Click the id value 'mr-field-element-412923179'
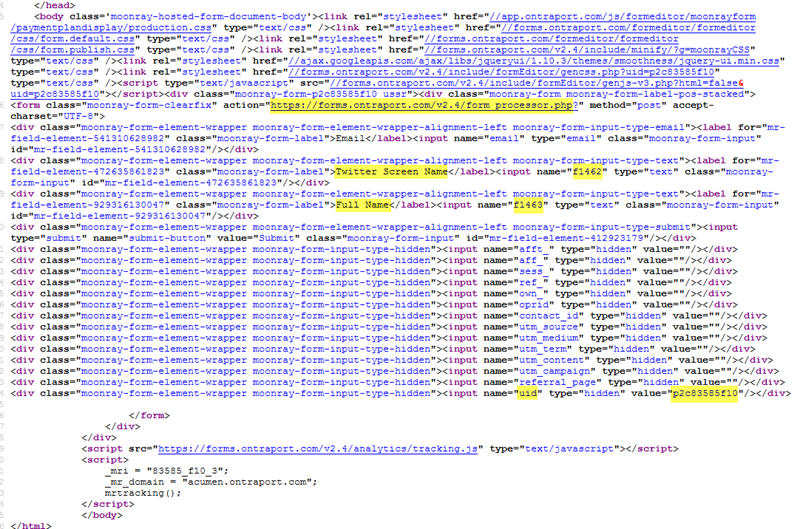Image resolution: width=800 pixels, height=529 pixels. pos(569,238)
